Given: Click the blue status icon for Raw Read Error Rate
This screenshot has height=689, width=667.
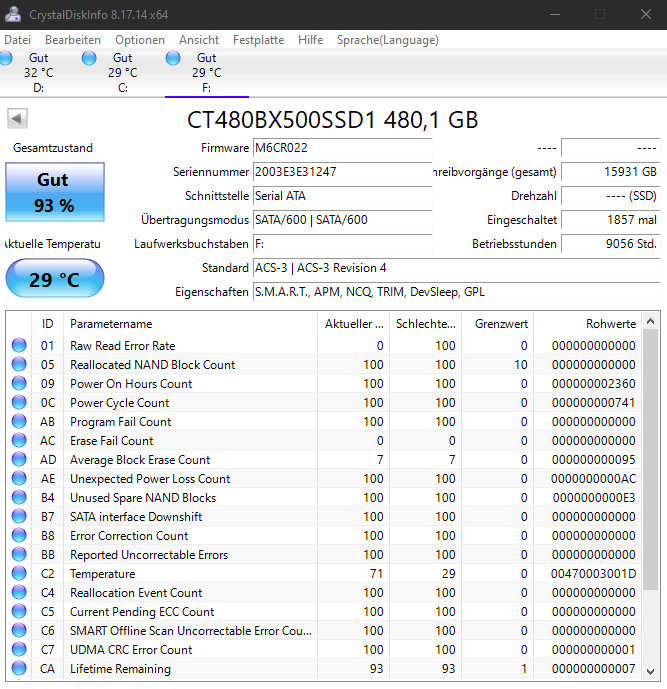Looking at the screenshot, I should tap(19, 345).
